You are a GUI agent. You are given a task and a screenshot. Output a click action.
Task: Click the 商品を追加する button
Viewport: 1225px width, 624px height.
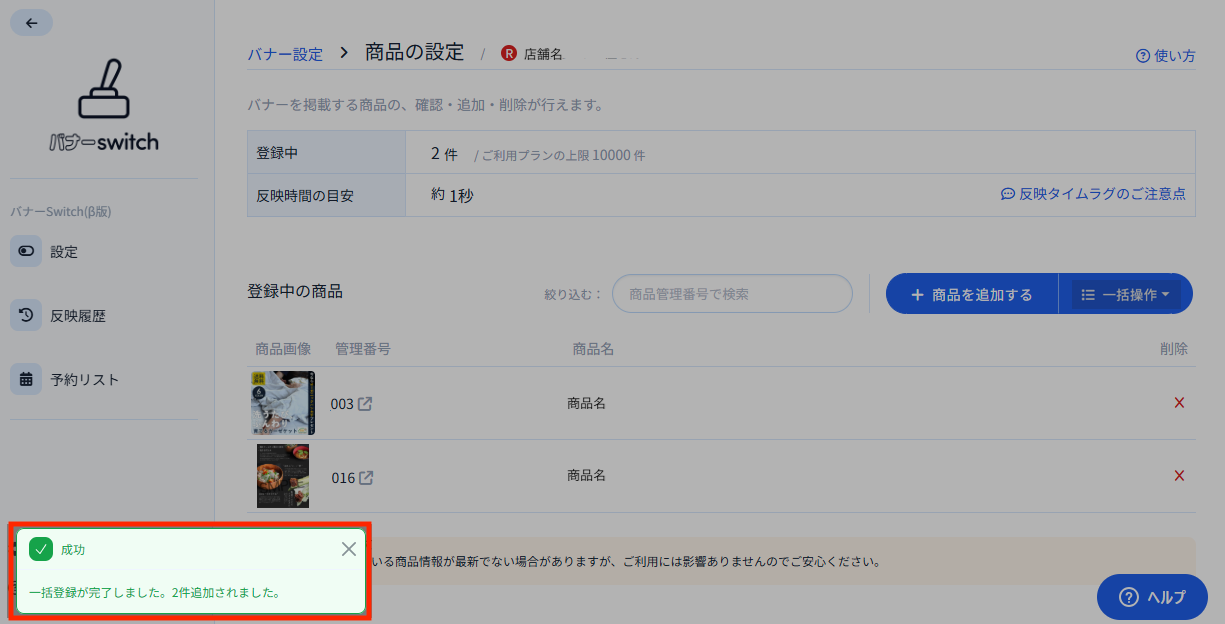coord(972,294)
